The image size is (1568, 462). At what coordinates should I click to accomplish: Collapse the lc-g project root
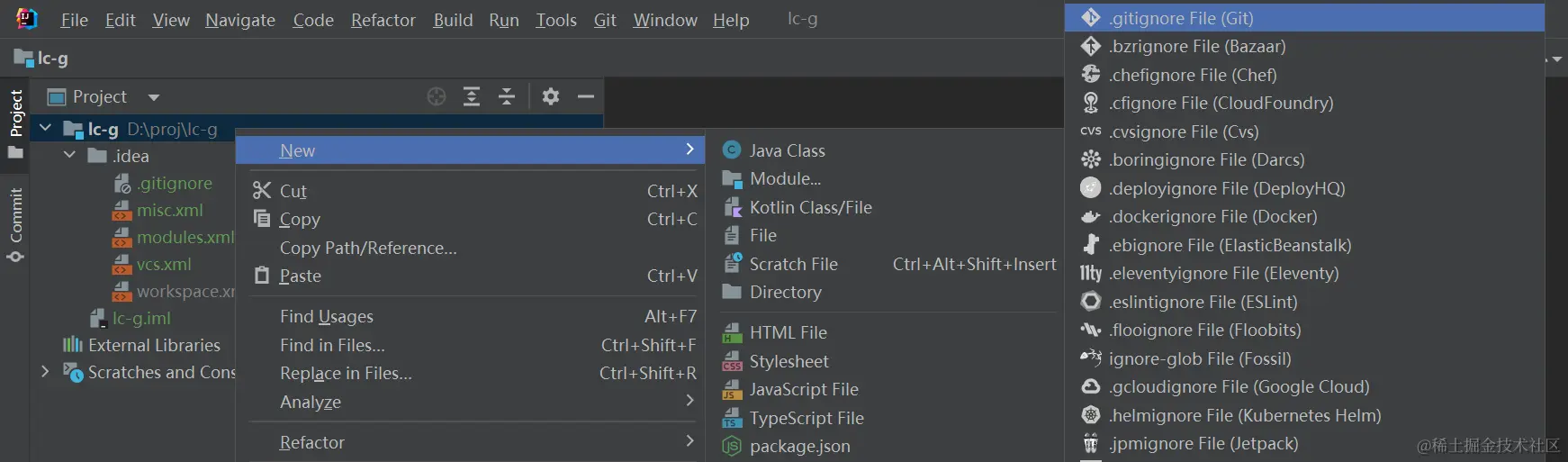[x=45, y=129]
